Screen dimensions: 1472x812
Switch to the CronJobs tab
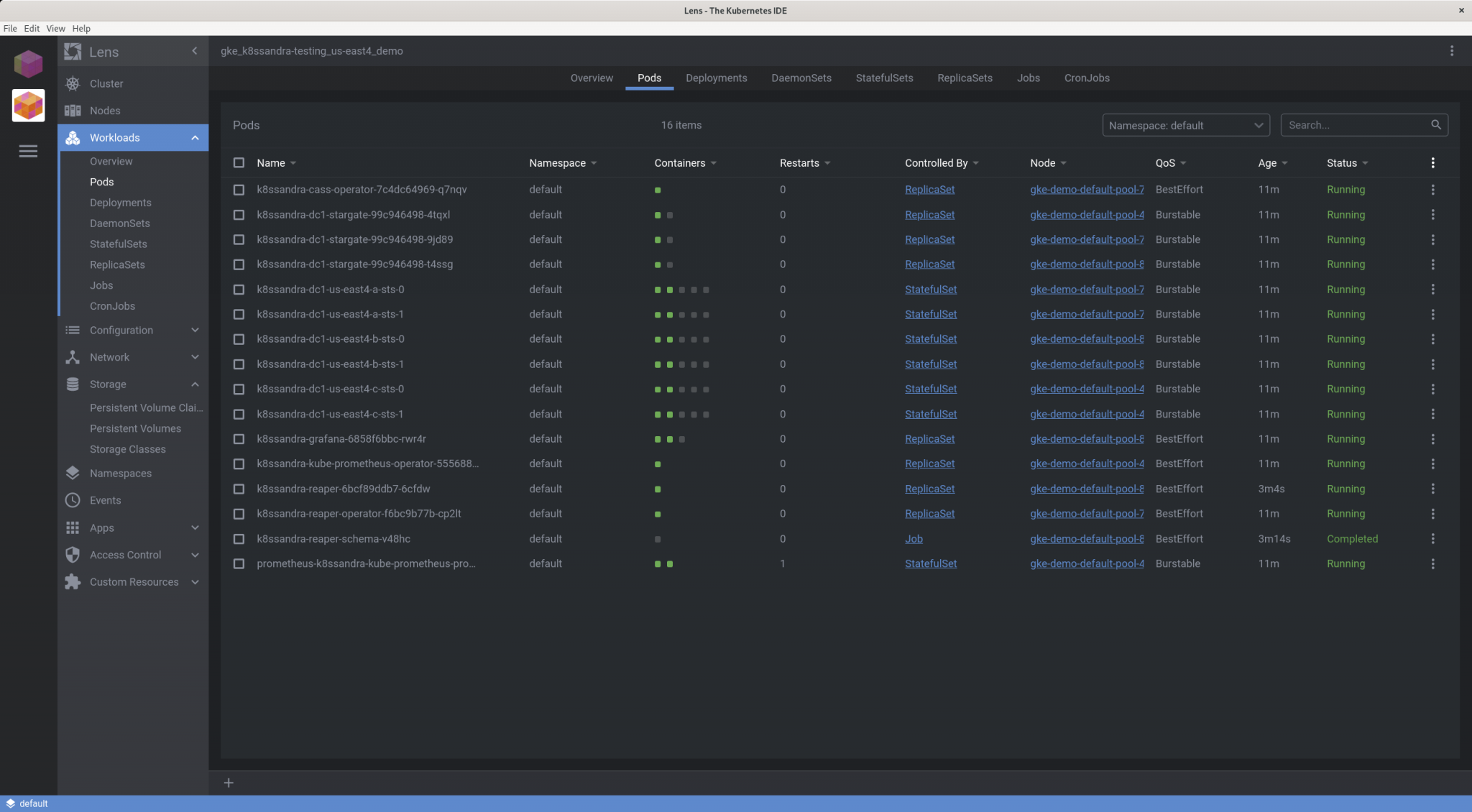click(1087, 78)
